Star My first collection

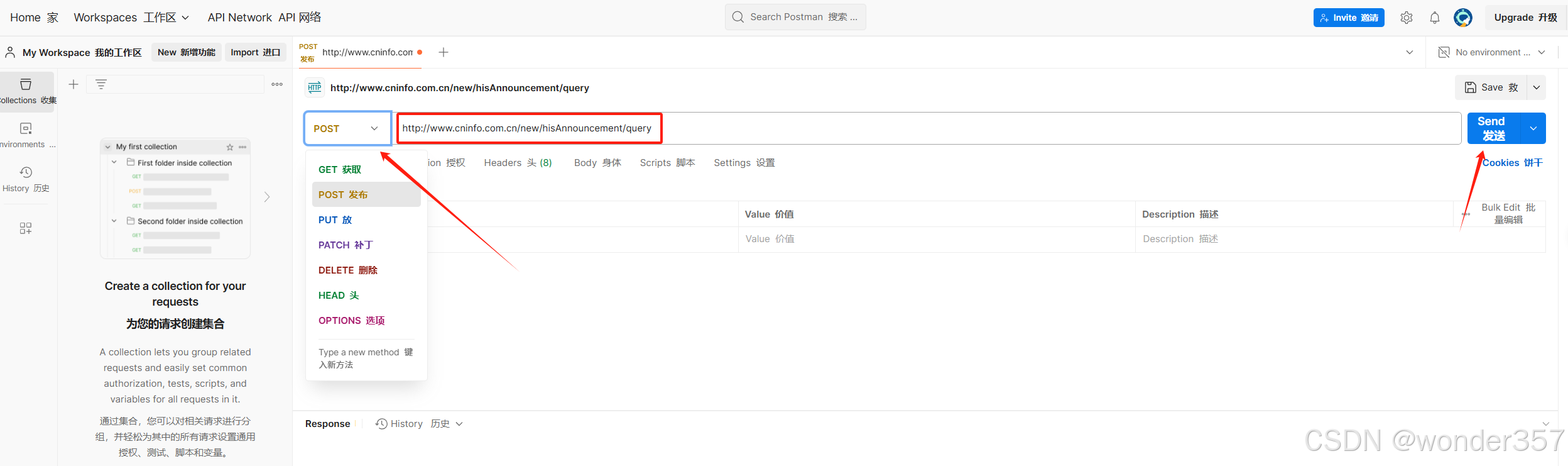coord(230,147)
